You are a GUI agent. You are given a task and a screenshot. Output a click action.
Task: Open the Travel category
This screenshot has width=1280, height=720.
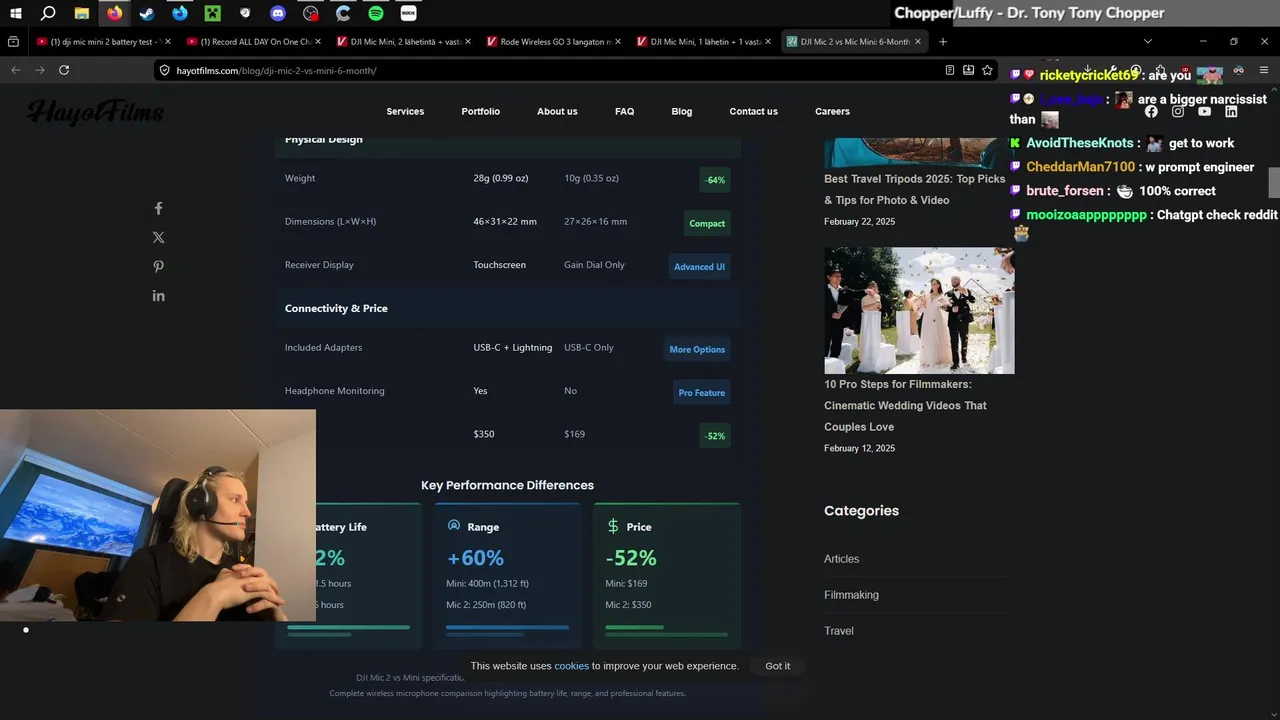(839, 631)
